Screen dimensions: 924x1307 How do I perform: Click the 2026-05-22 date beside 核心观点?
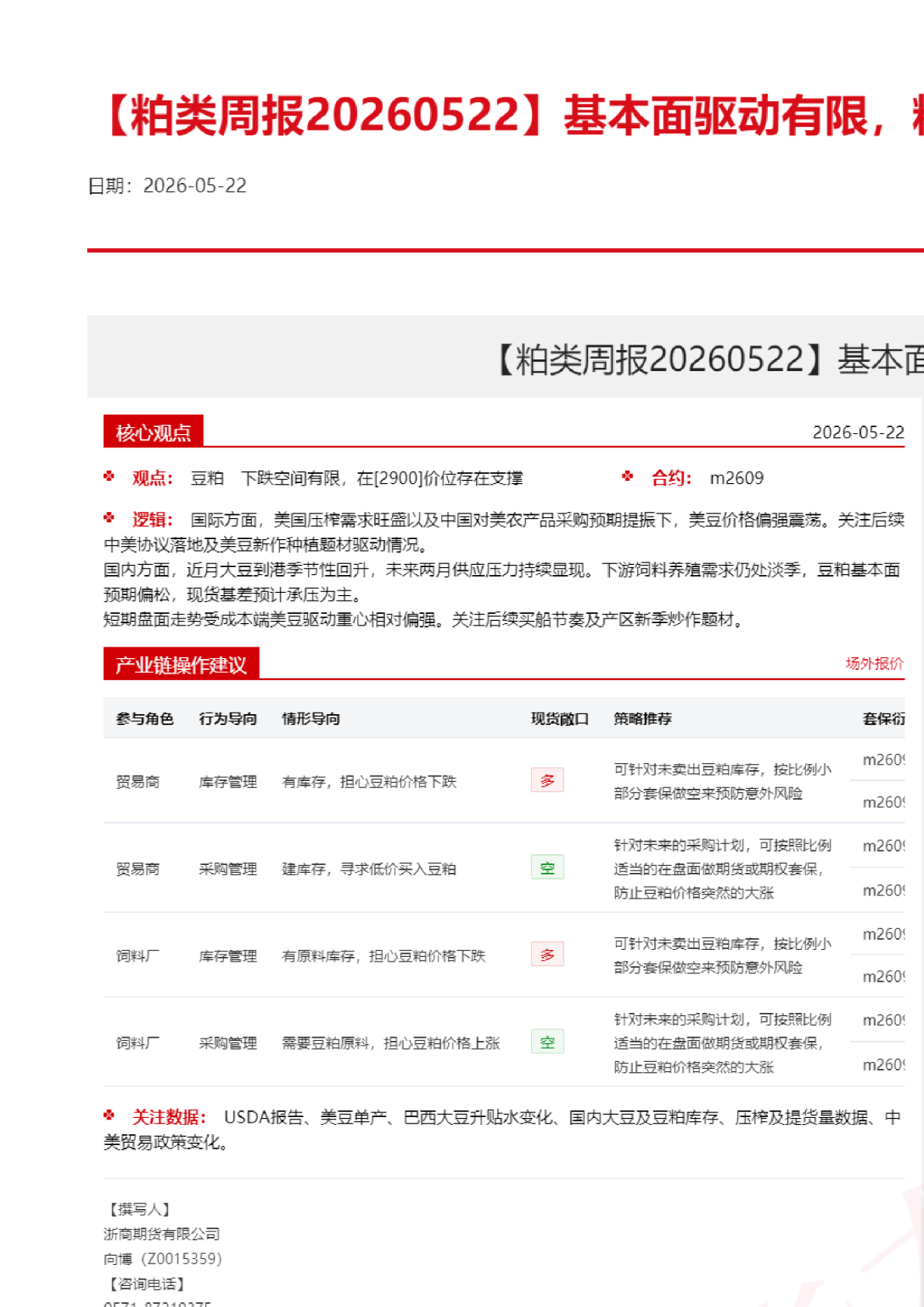(859, 433)
